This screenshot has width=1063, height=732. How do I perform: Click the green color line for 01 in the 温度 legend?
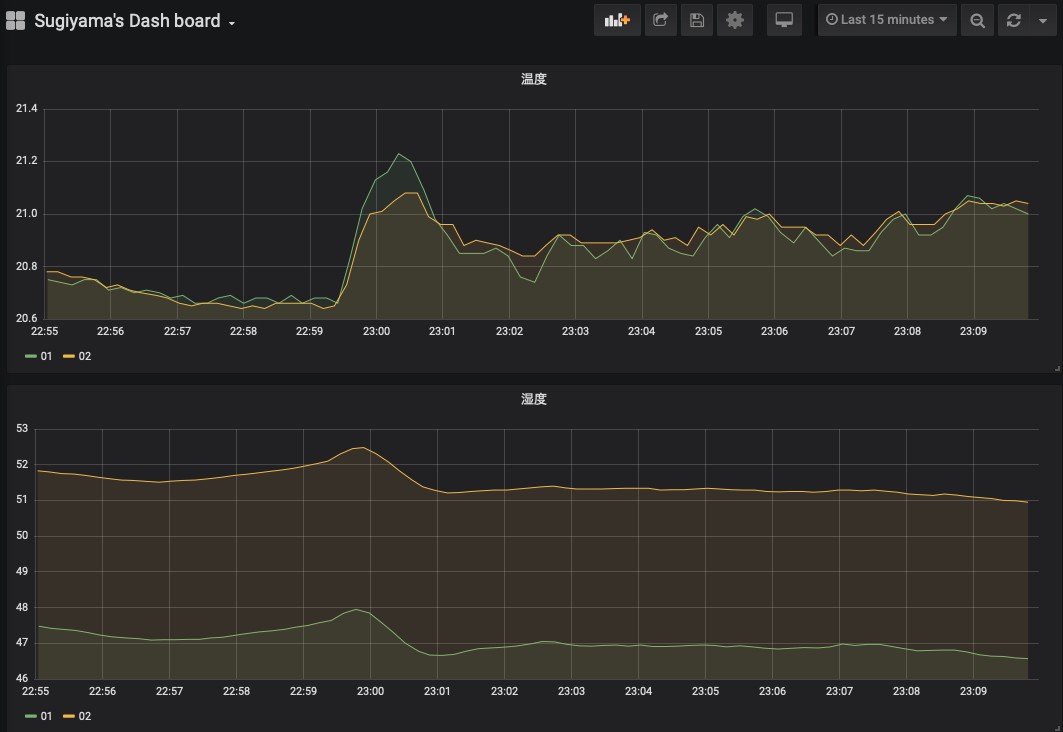tap(31, 356)
